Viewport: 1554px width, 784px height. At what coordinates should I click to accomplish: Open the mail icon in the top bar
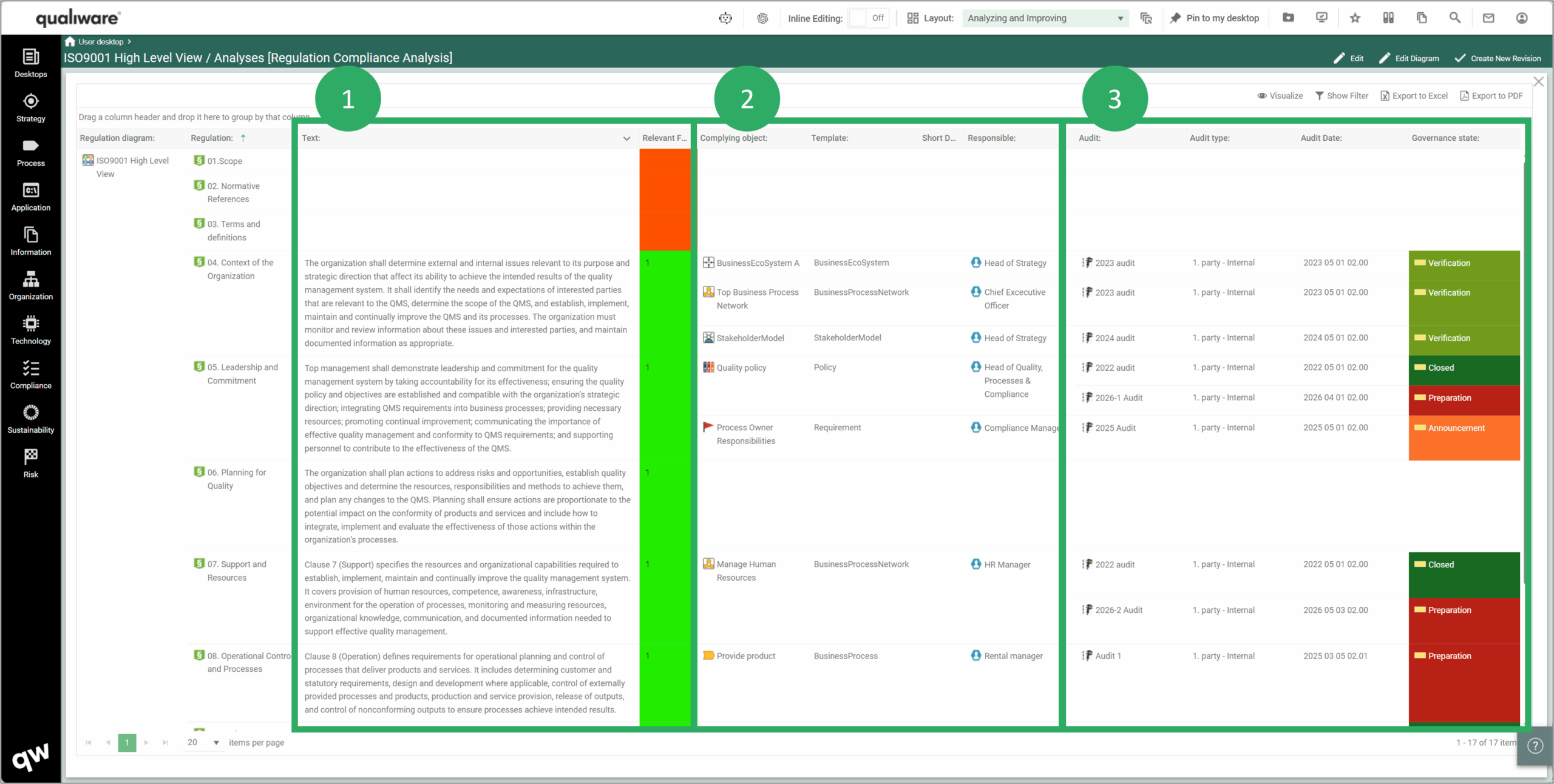[1488, 18]
